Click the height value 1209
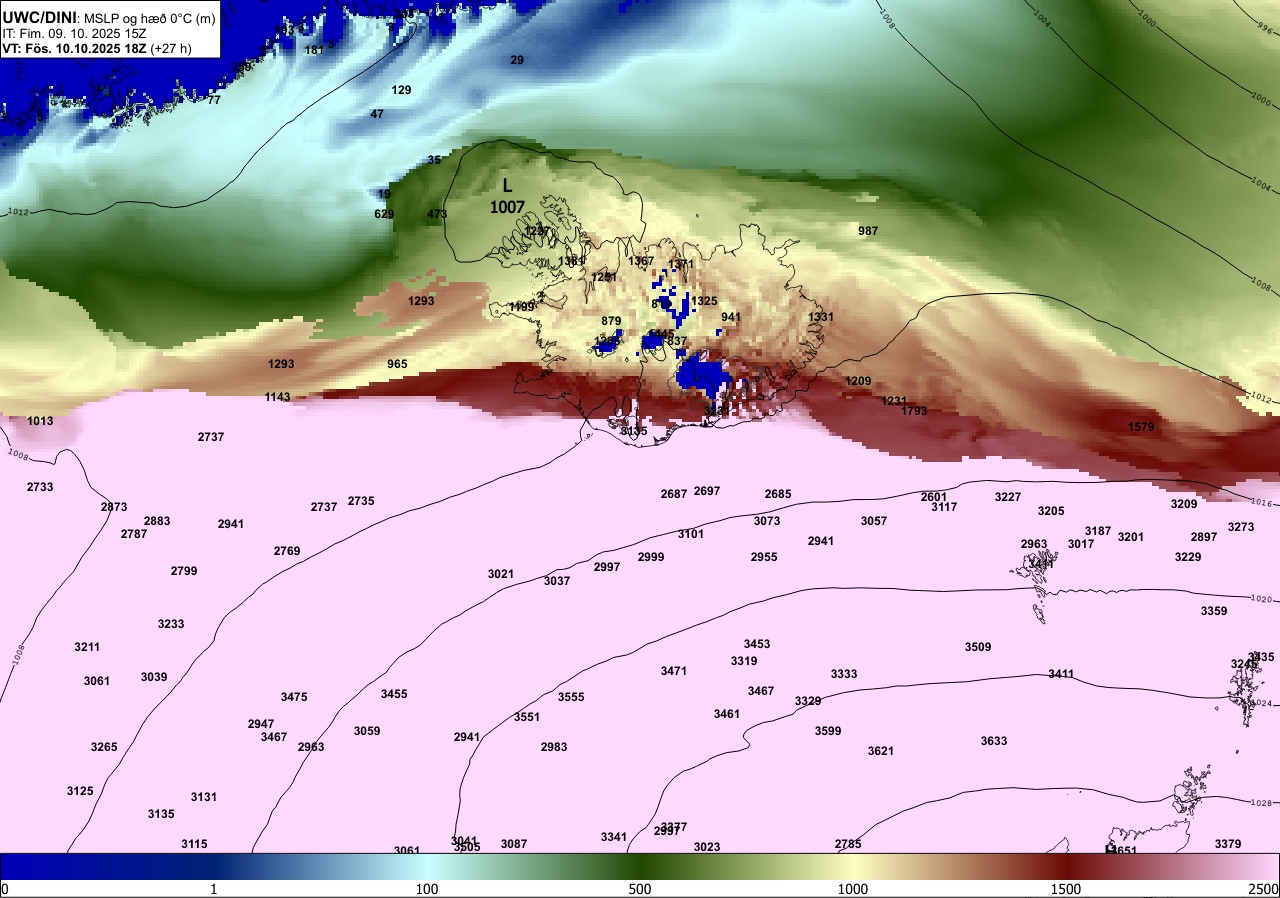This screenshot has height=898, width=1280. [858, 381]
